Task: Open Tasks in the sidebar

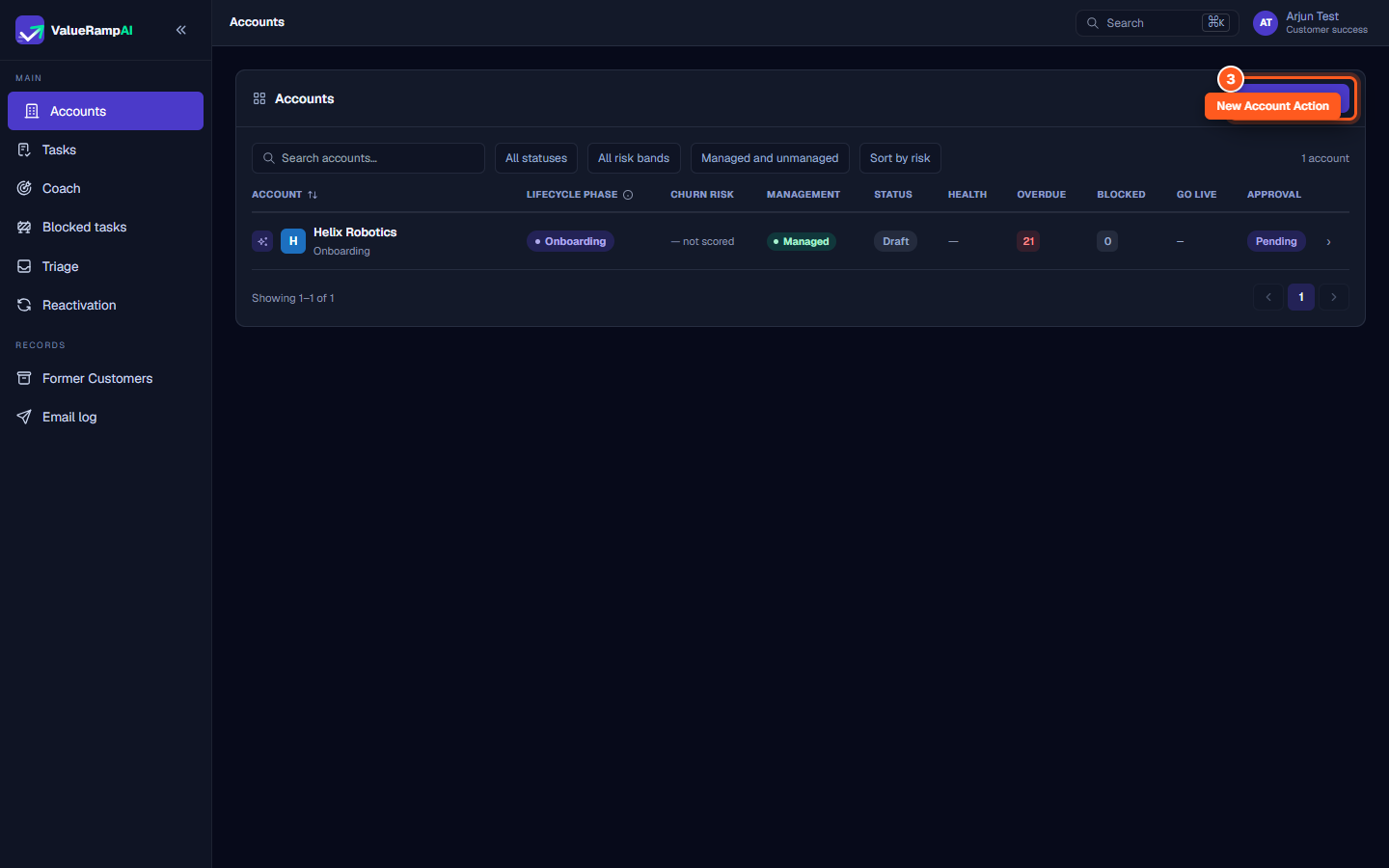Action: (105, 149)
